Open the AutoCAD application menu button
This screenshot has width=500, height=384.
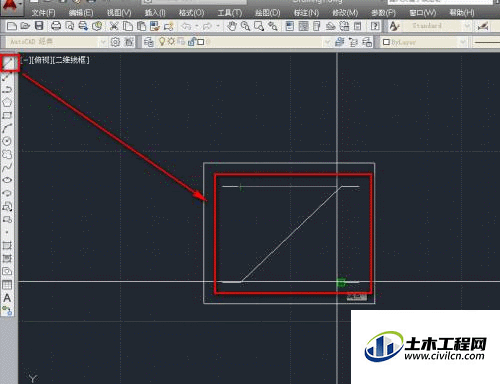11,7
